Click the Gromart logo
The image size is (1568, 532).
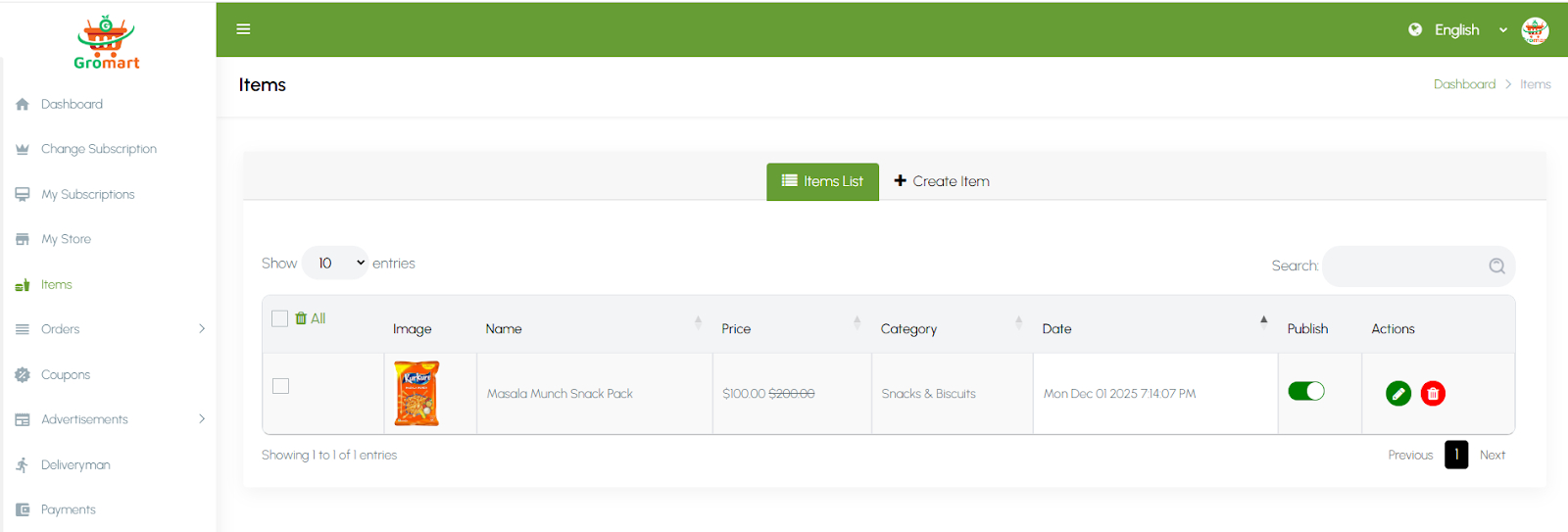click(x=107, y=43)
